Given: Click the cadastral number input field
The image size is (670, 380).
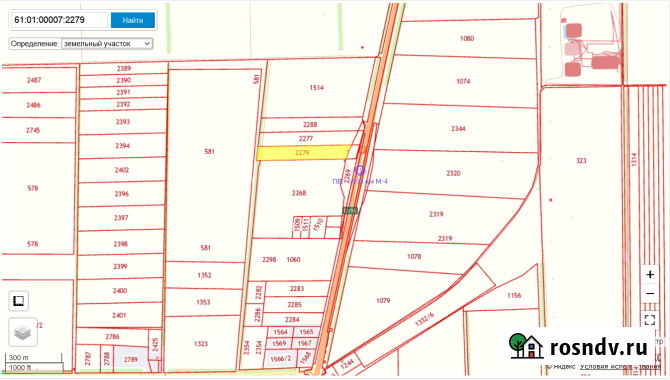Looking at the screenshot, I should 59,20.
